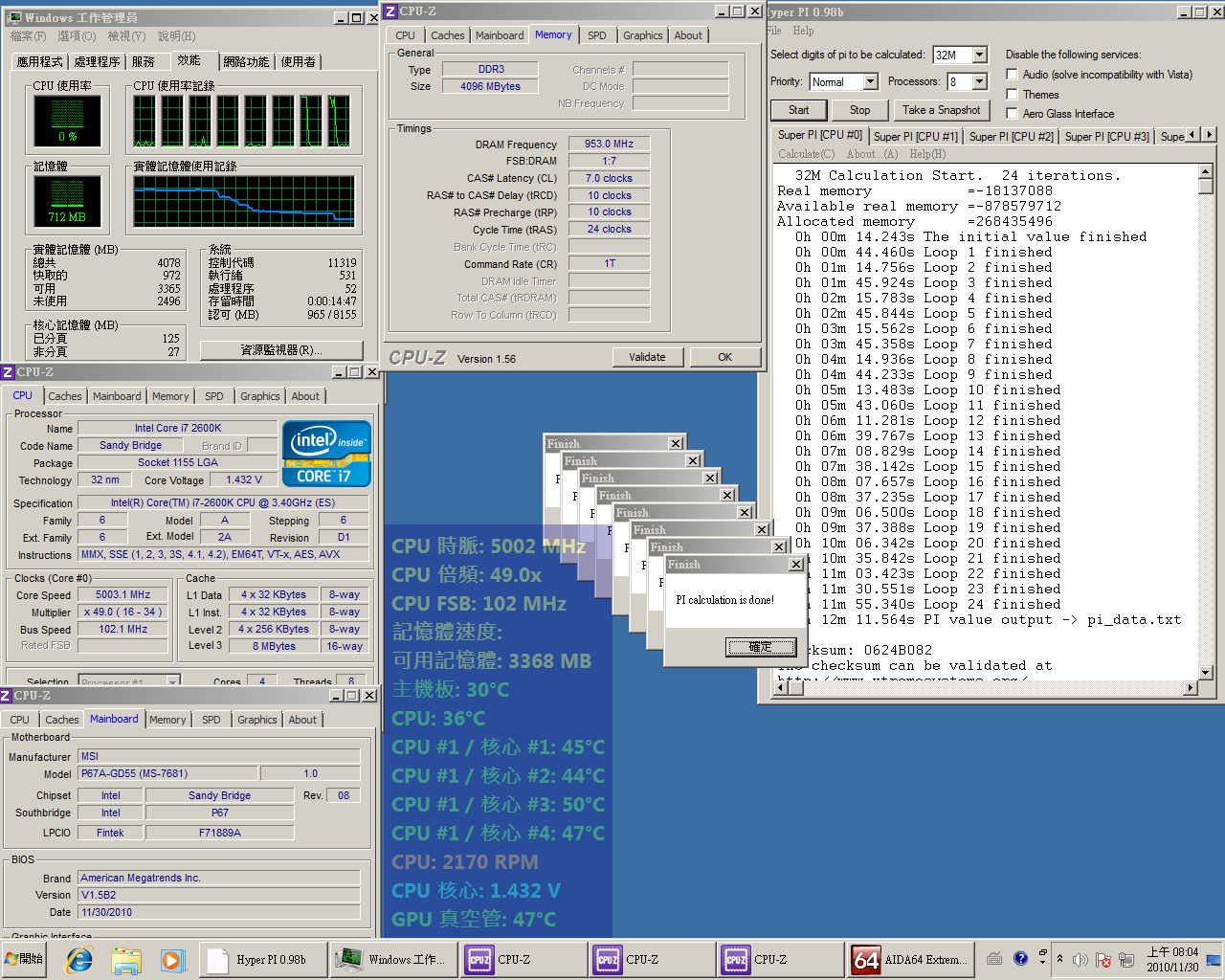Screen dimensions: 1225x980
Task: Click the Take a Snapshot button
Action: pyautogui.click(x=942, y=110)
